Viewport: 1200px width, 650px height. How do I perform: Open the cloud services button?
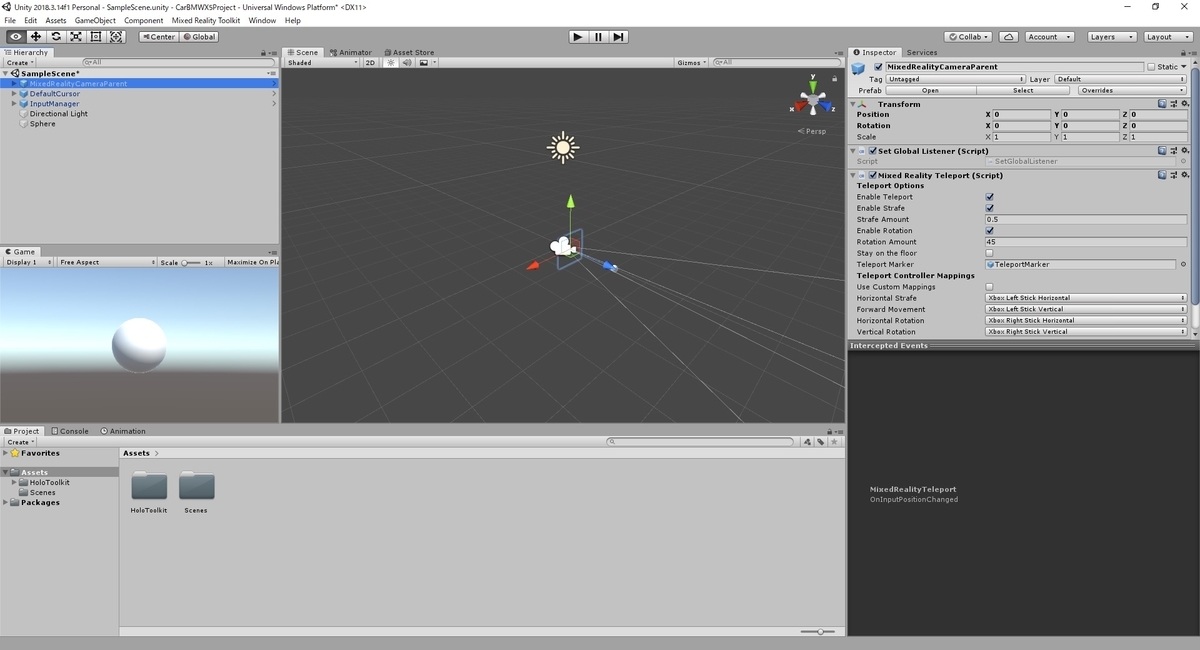1009,37
